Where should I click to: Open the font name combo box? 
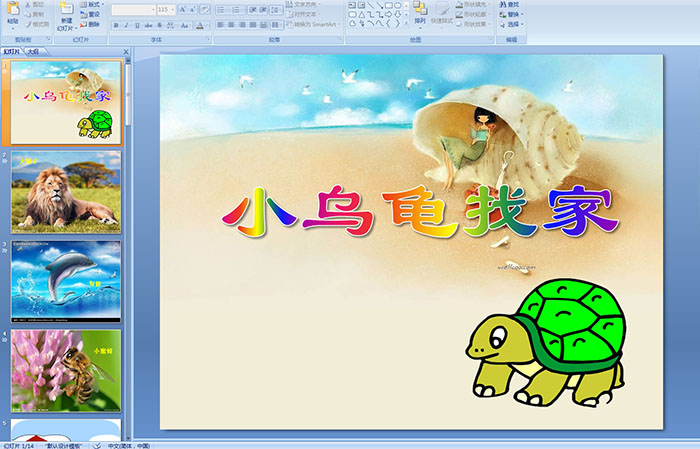tap(133, 9)
